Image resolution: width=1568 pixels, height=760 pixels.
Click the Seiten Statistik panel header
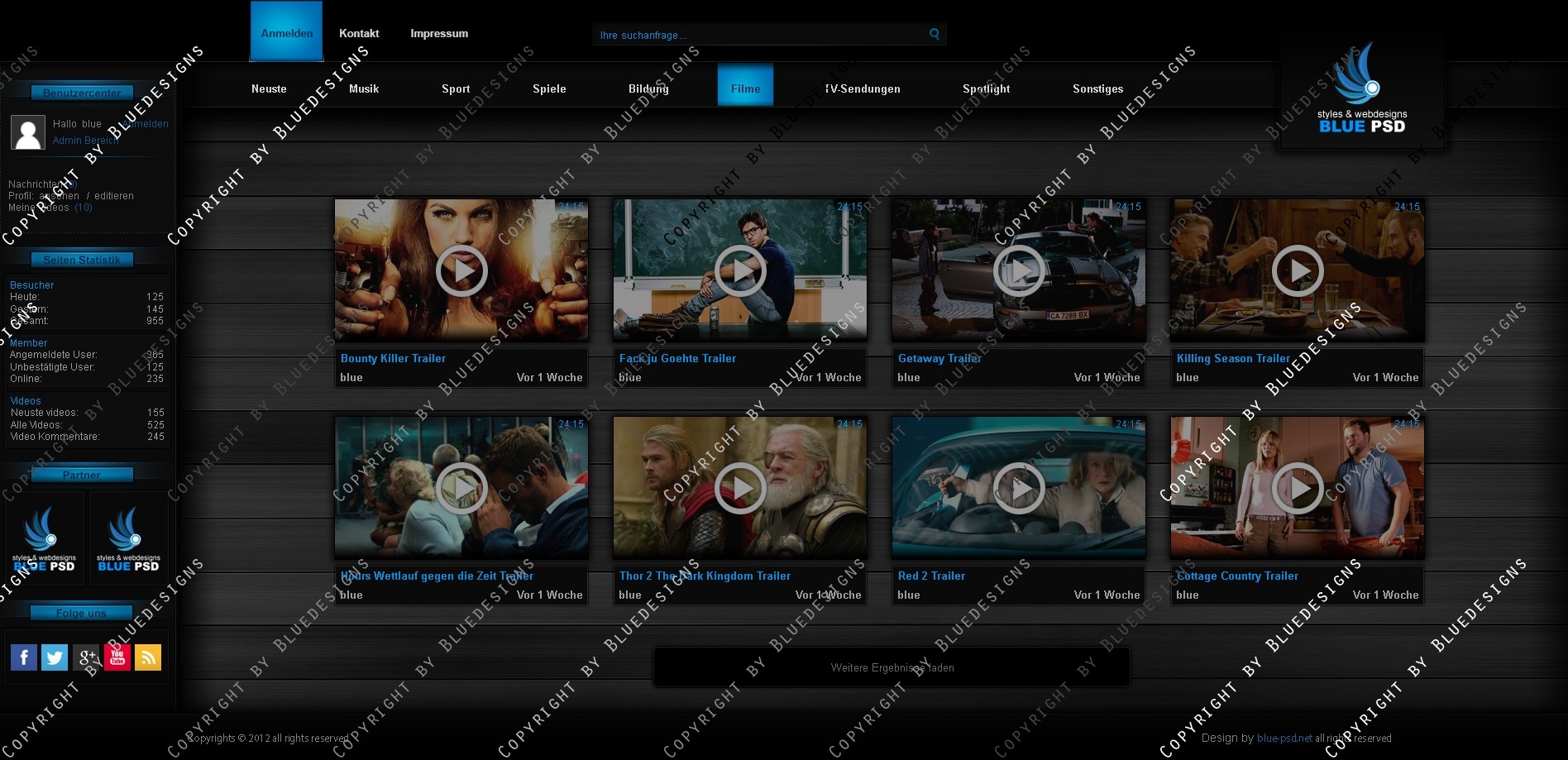tap(82, 260)
